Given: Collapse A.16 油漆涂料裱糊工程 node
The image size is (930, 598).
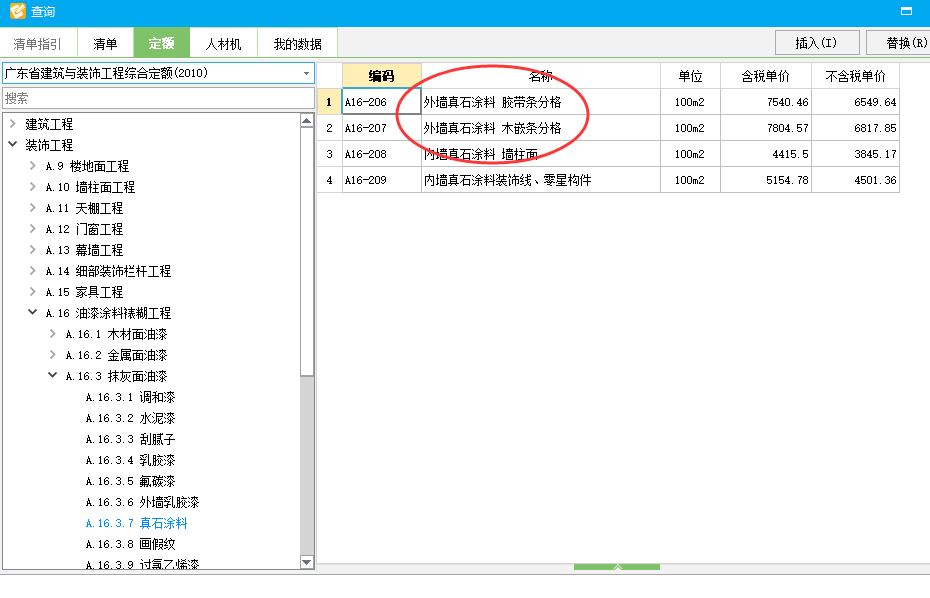Looking at the screenshot, I should (33, 313).
